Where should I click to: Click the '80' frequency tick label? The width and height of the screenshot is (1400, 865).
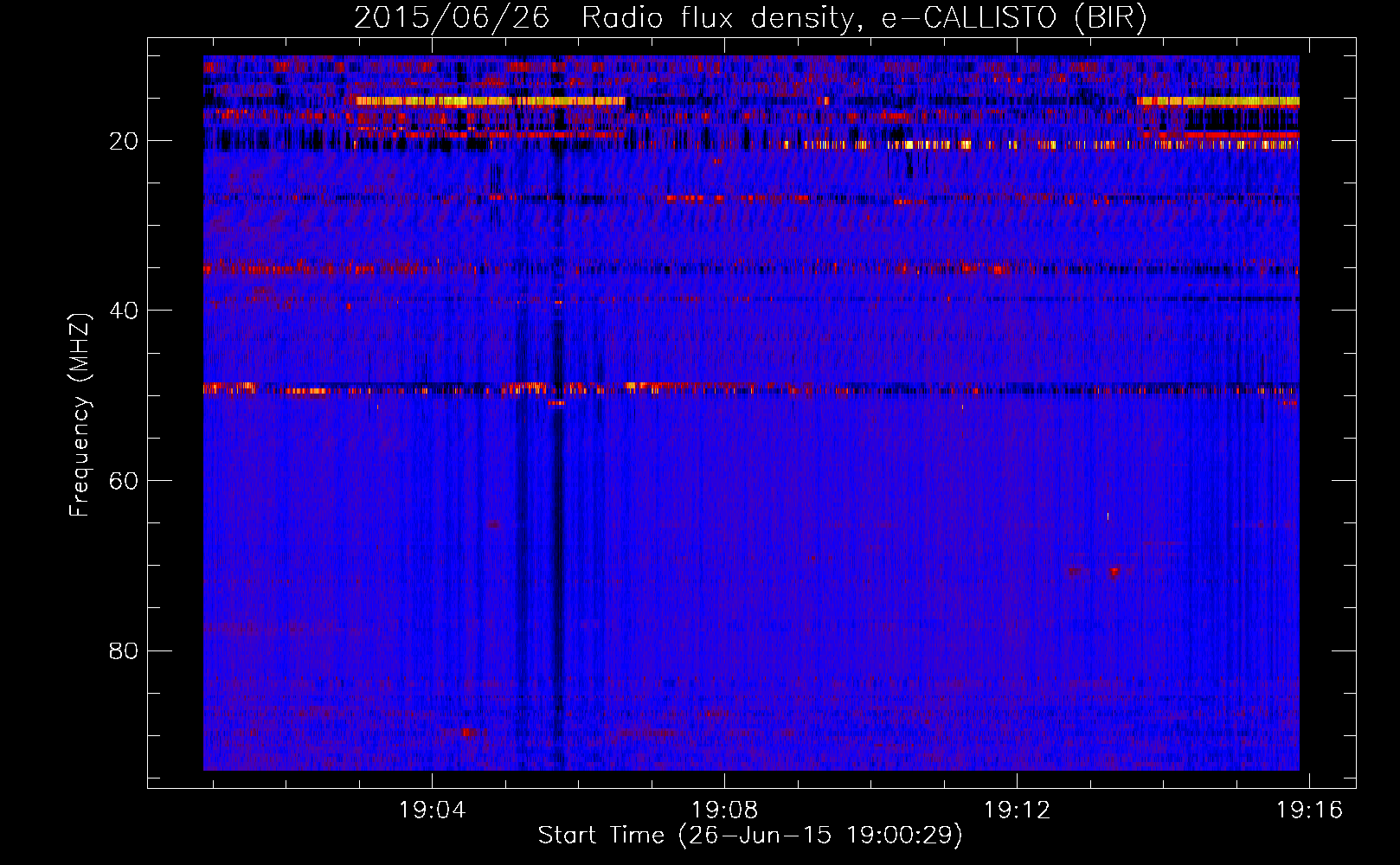tap(124, 650)
